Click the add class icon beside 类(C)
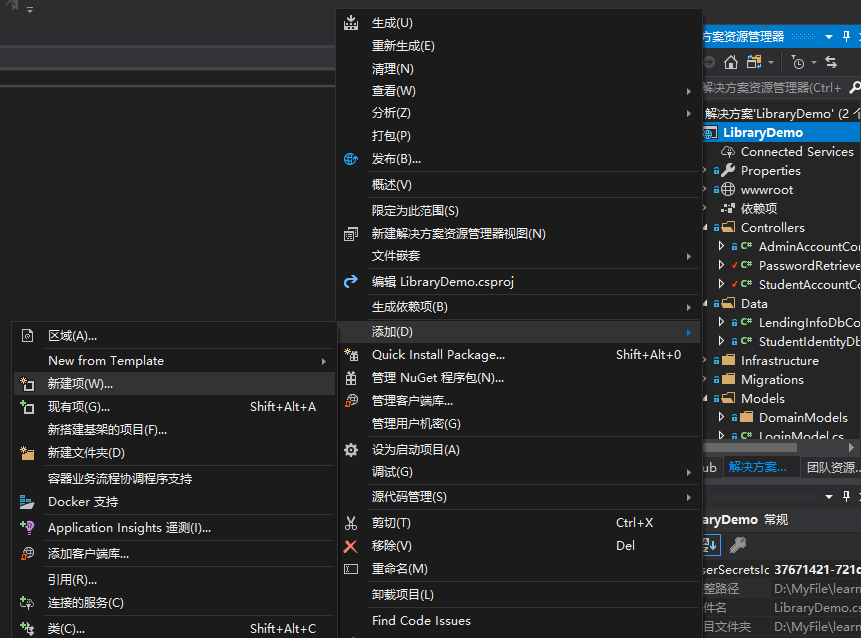Viewport: 861px width, 638px height. click(27, 629)
